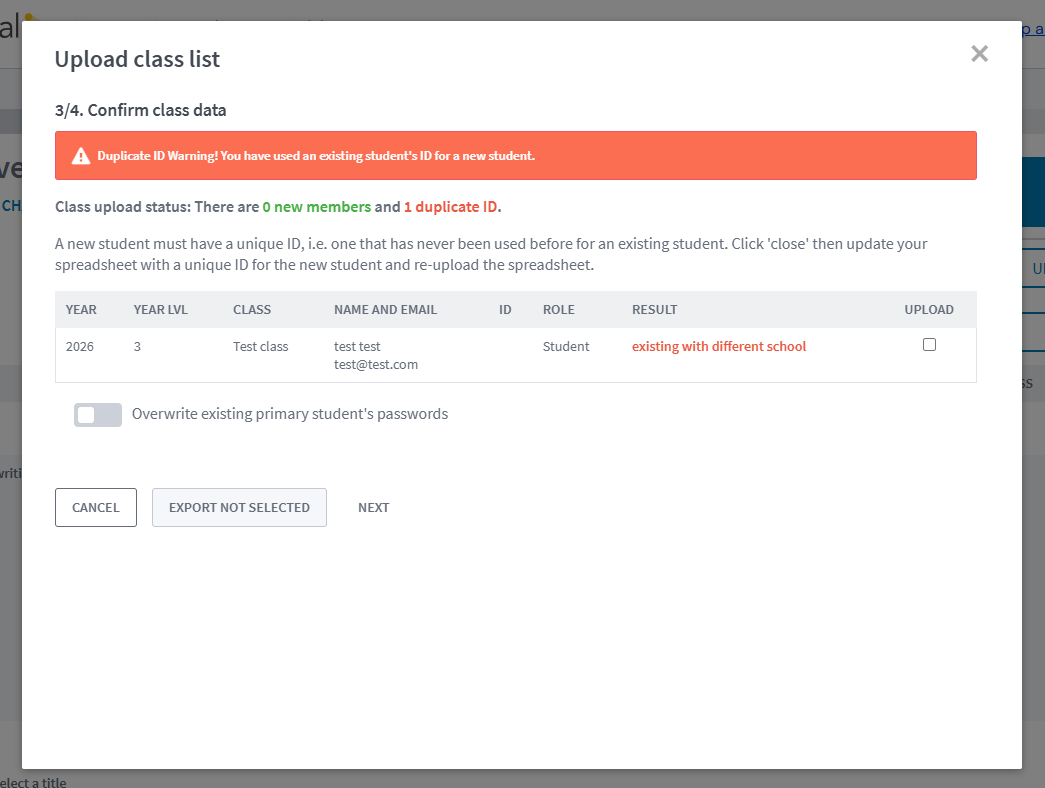Click the '1 duplicate ID' status text
Viewport: 1045px width, 788px height.
pyautogui.click(x=450, y=207)
